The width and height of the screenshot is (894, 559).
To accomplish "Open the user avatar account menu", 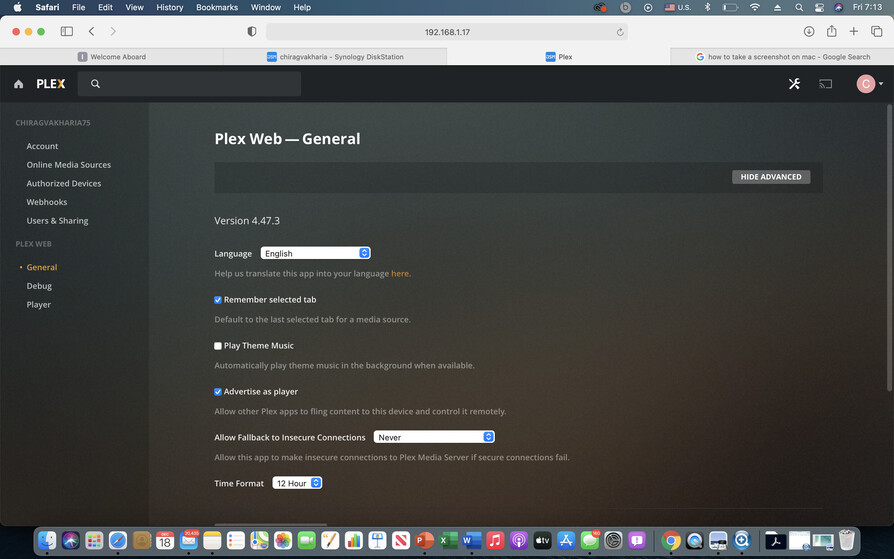I will click(x=869, y=84).
